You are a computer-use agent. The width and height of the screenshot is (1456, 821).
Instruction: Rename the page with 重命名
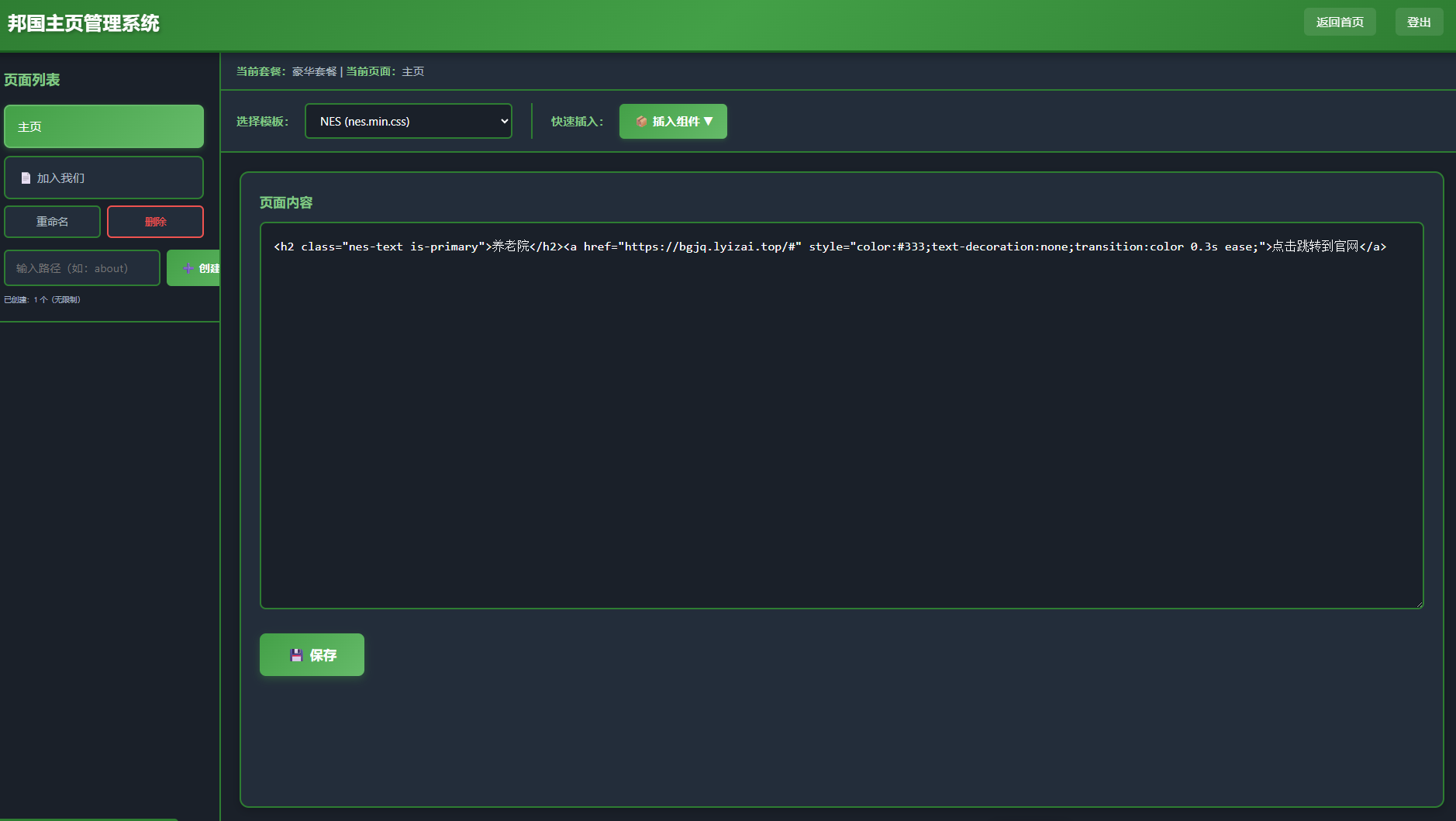pos(53,222)
